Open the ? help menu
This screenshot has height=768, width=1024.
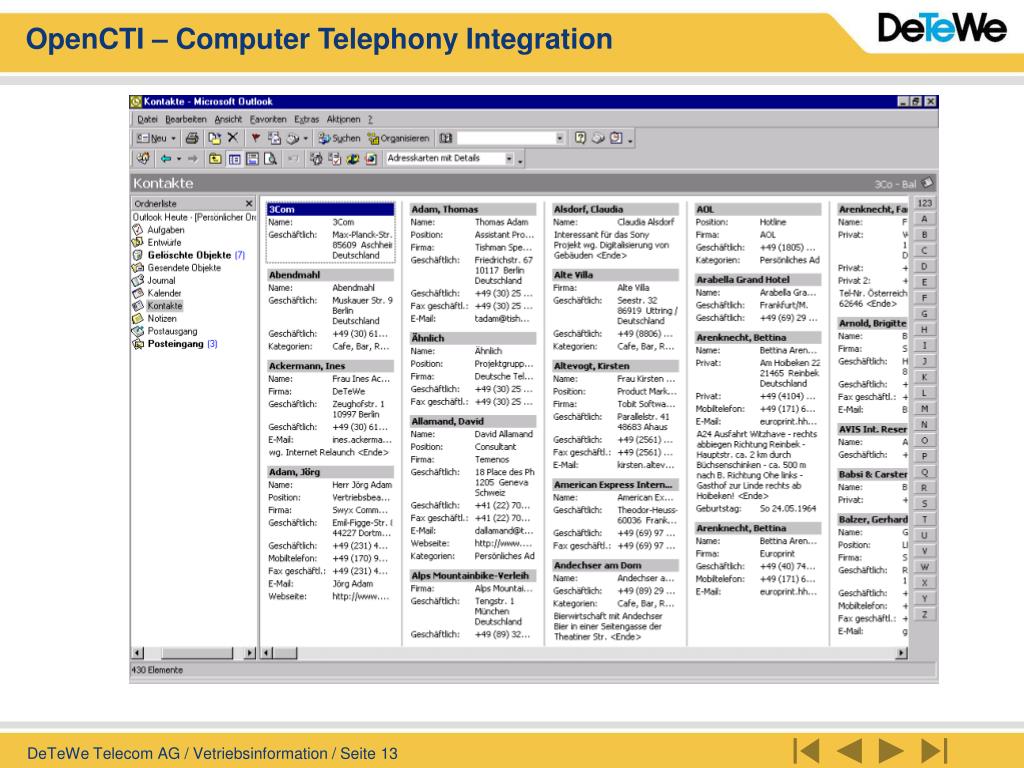coord(370,120)
